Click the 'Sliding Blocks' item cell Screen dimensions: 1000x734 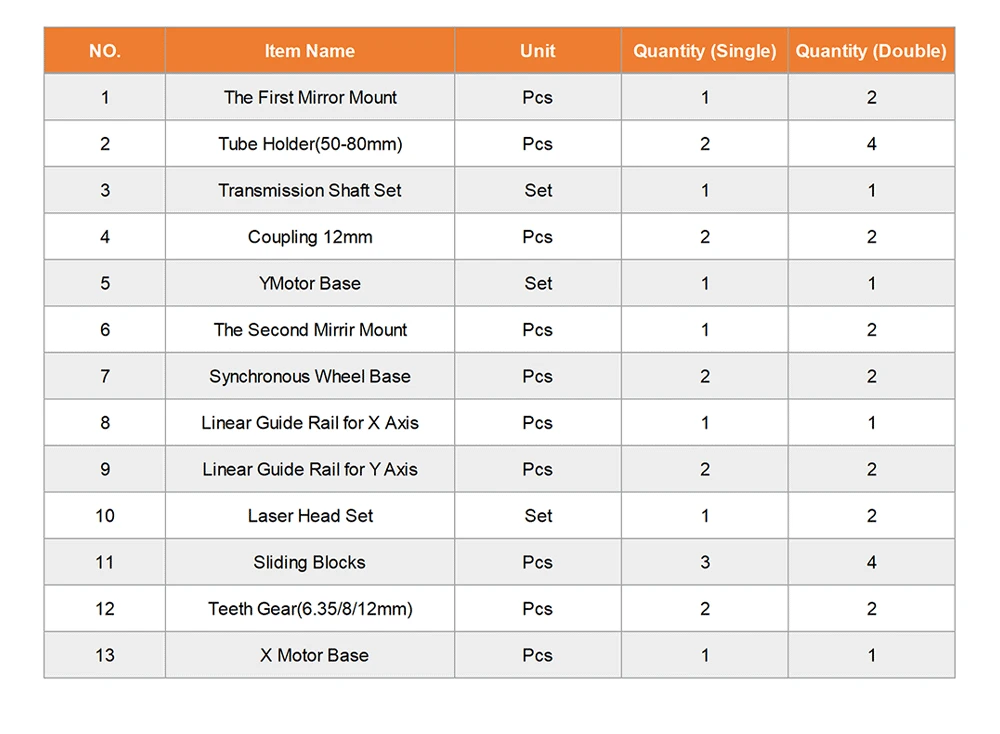310,562
